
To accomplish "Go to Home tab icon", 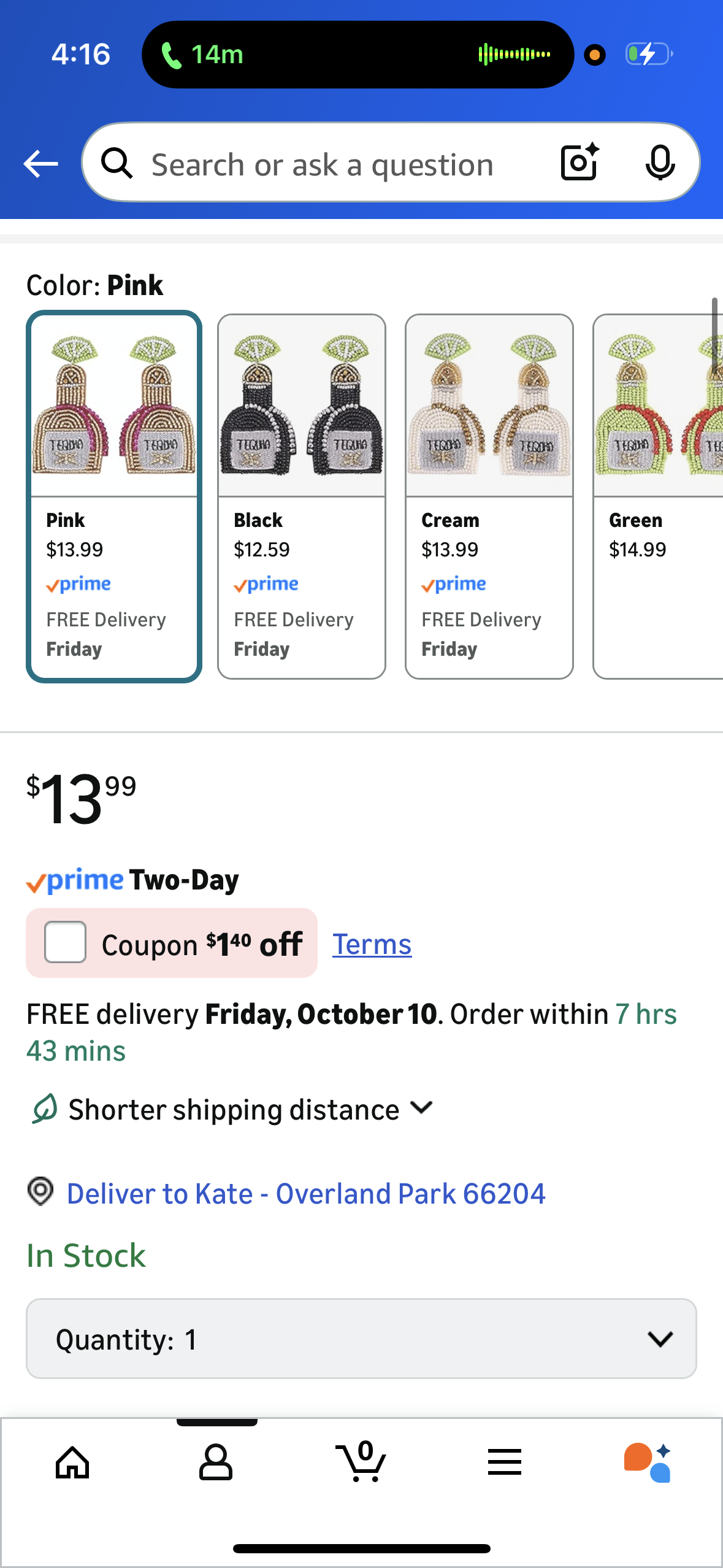I will click(72, 1462).
